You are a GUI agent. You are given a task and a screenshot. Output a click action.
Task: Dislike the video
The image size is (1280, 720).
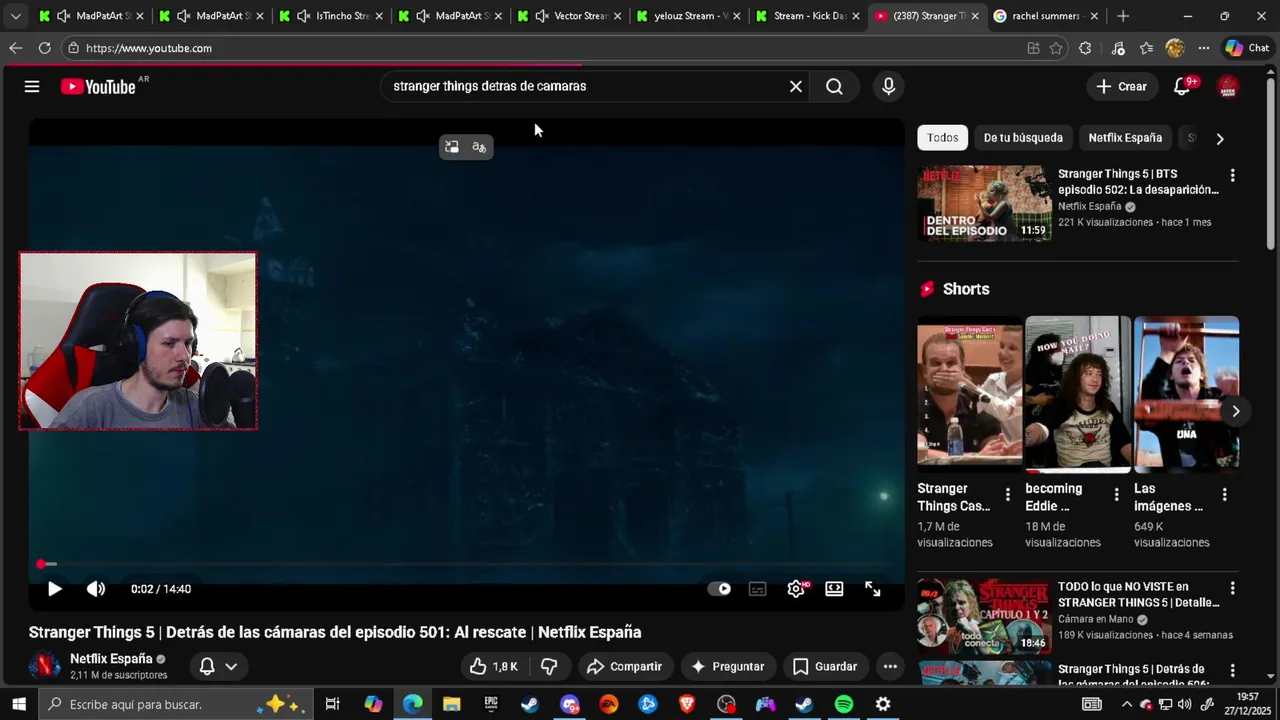coord(549,667)
